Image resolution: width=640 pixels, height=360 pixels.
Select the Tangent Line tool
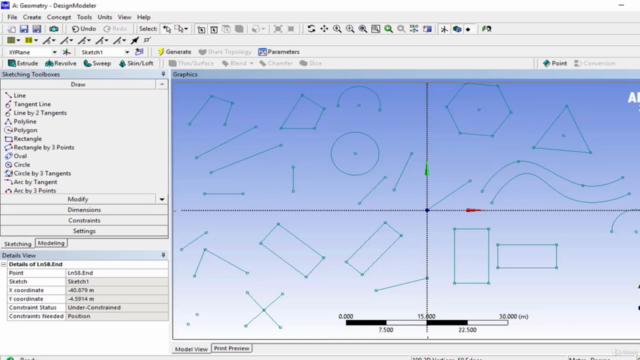28,104
